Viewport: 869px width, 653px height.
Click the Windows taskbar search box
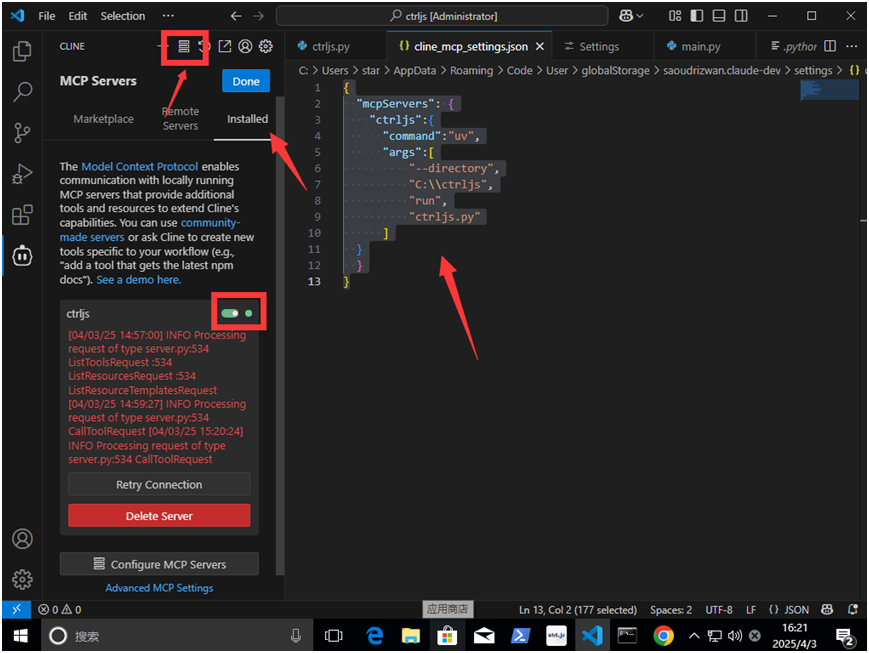point(176,635)
